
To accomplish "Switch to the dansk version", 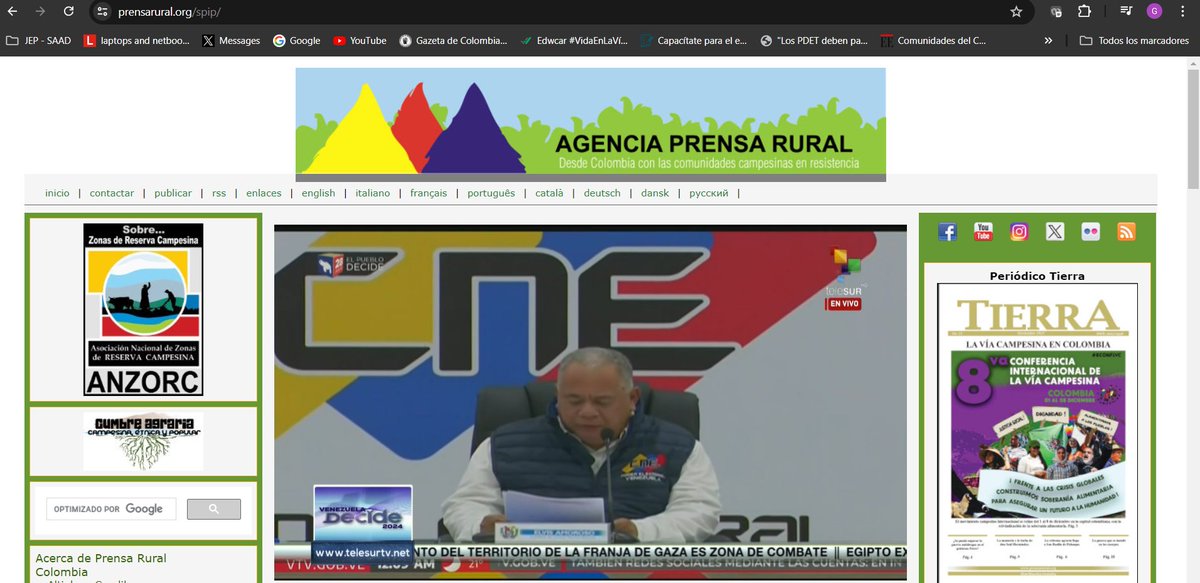I will coord(656,193).
